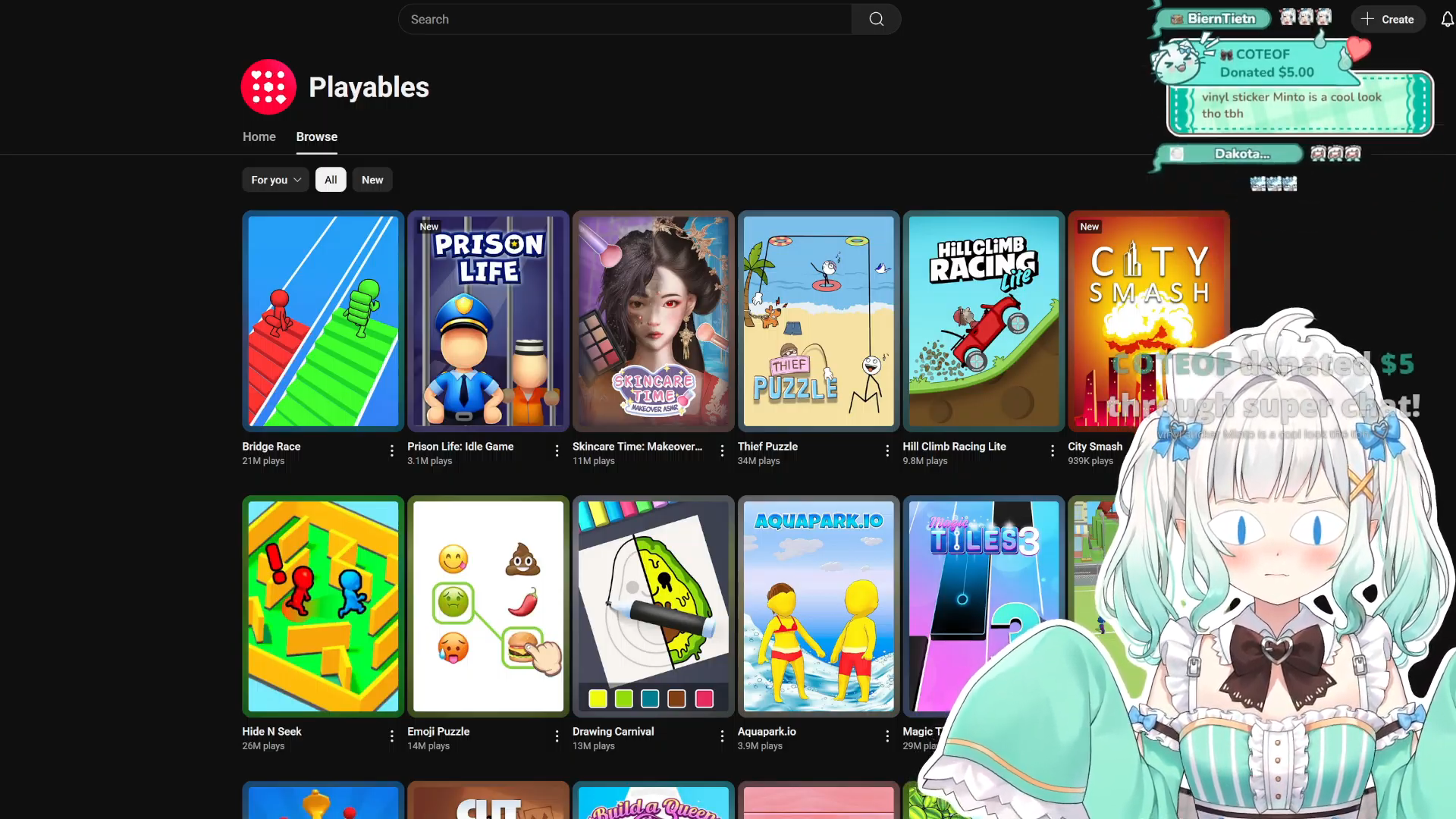This screenshot has height=819, width=1456.
Task: Open the Aquapark.io options menu
Action: pos(887,736)
